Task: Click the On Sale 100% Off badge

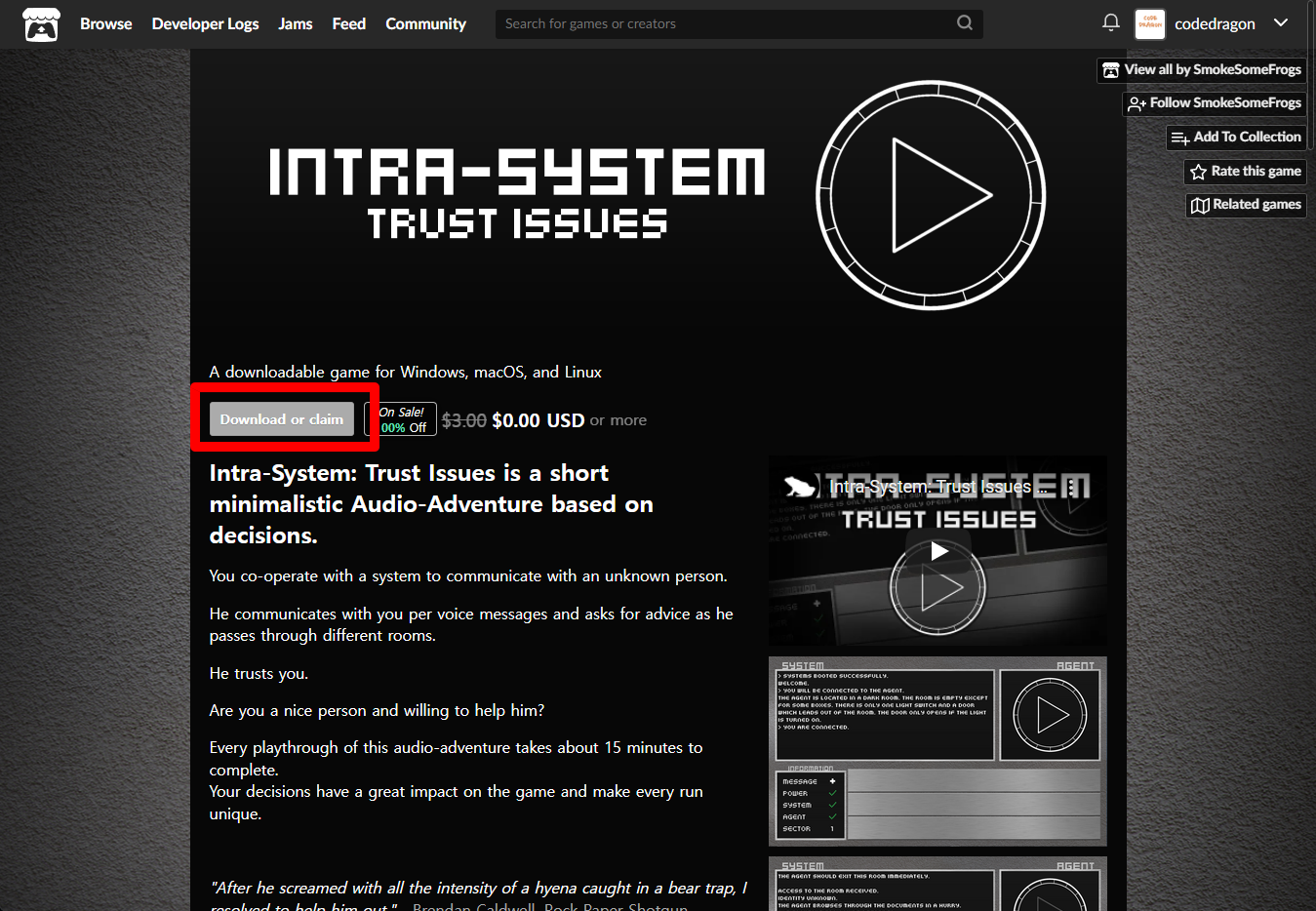Action: 401,419
